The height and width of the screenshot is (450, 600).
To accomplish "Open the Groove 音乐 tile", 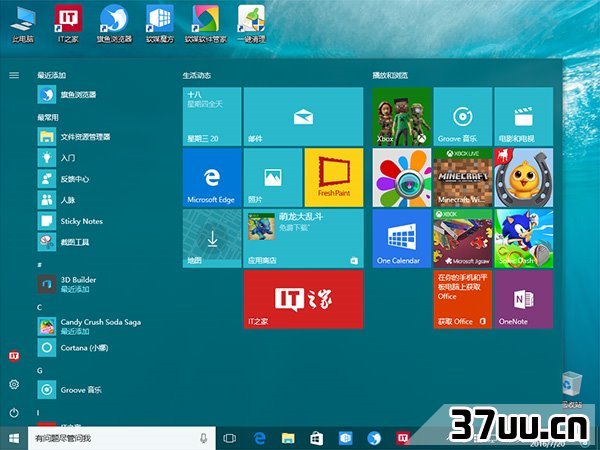I will 463,116.
